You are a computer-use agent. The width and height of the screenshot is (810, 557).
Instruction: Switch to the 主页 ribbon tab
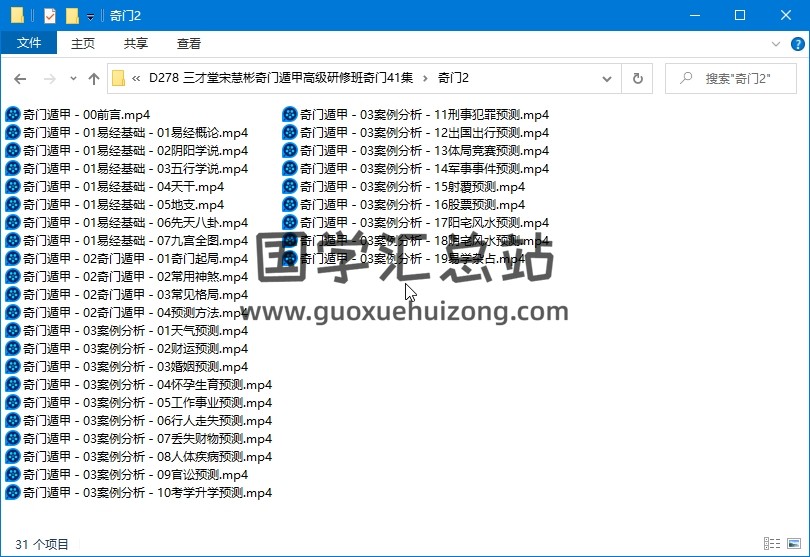tap(83, 43)
